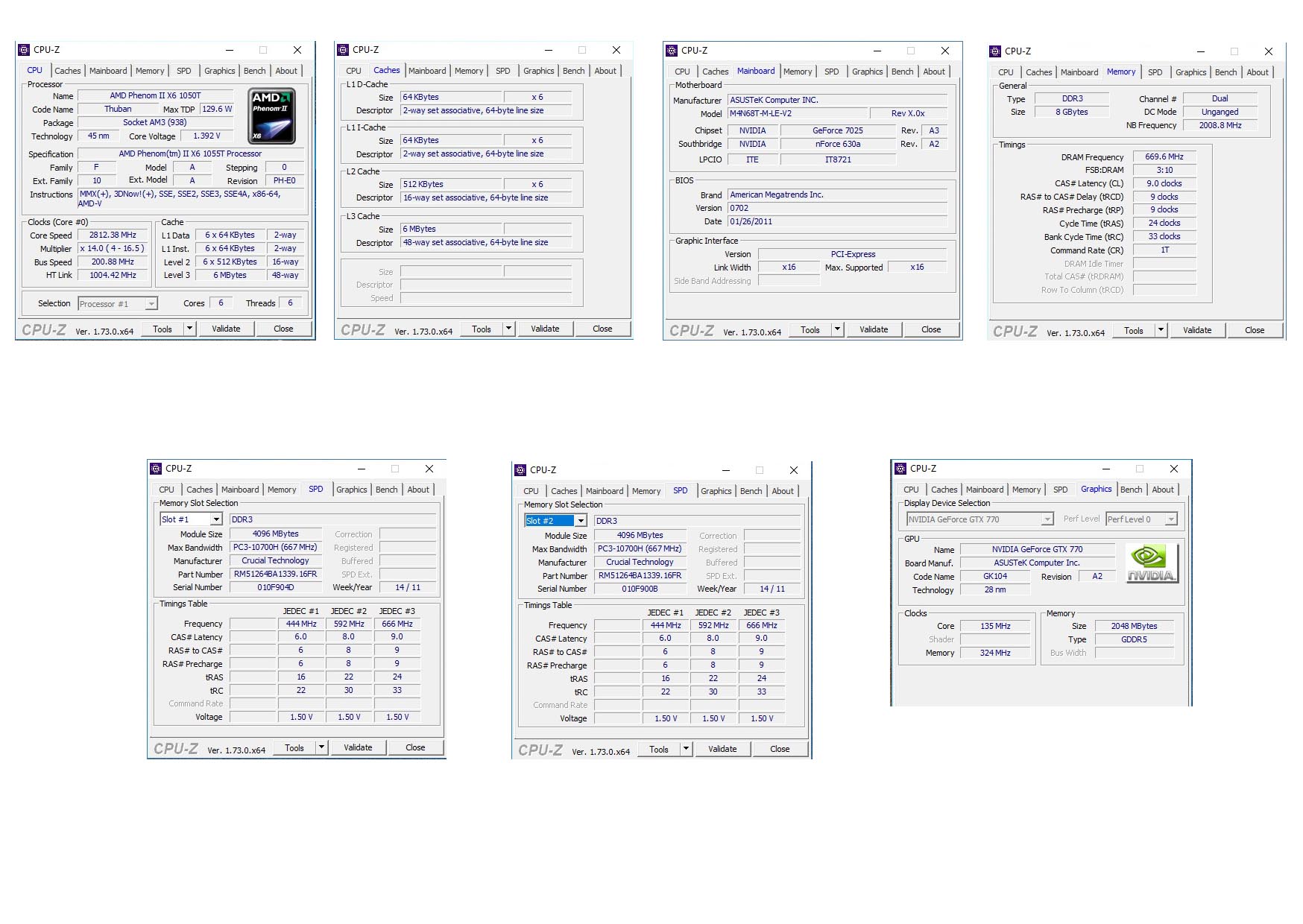Click the CPU-Z title icon of the Memory-tab window
1303x924 pixels.
[995, 51]
